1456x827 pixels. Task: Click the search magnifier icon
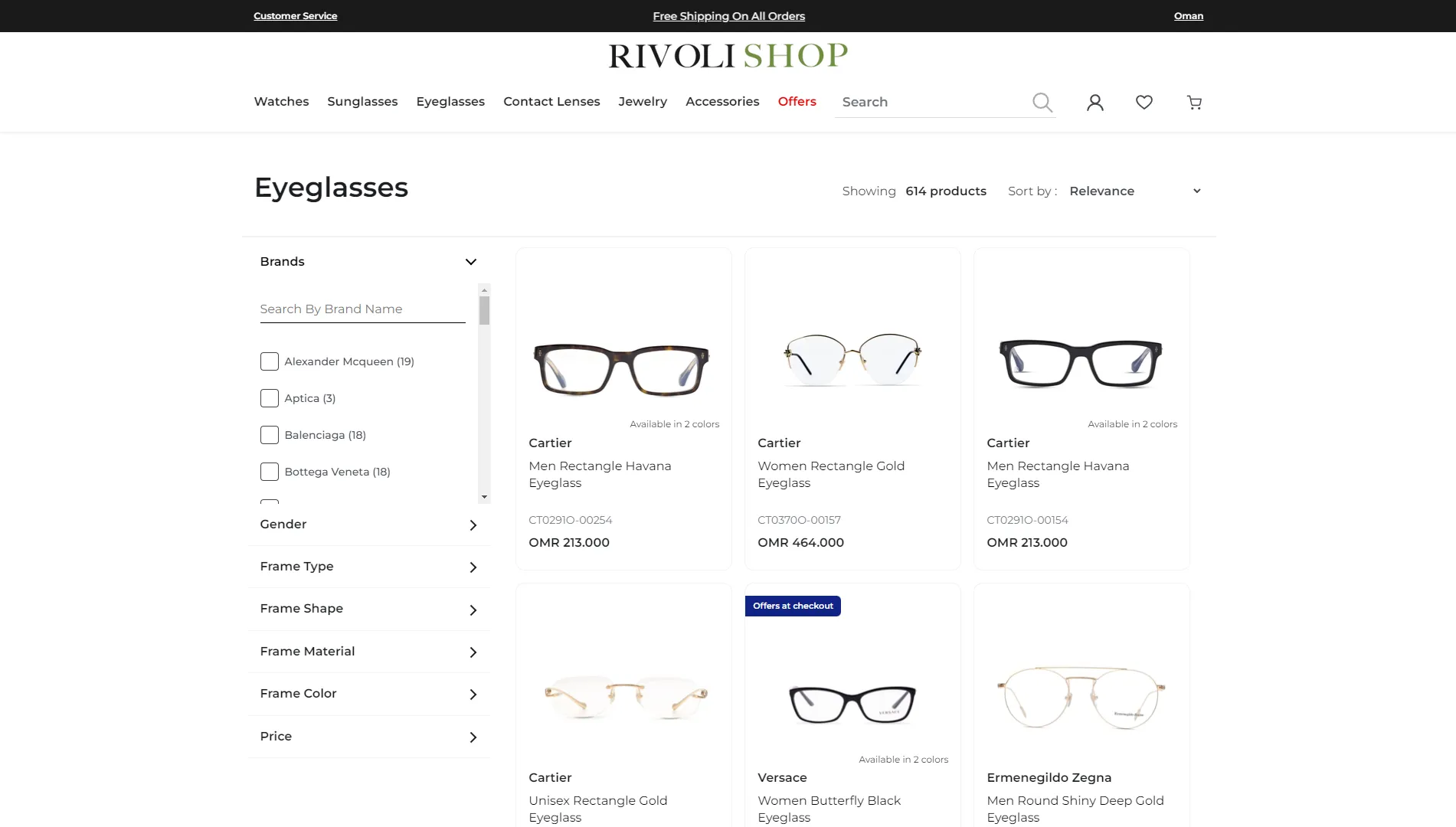1042,102
